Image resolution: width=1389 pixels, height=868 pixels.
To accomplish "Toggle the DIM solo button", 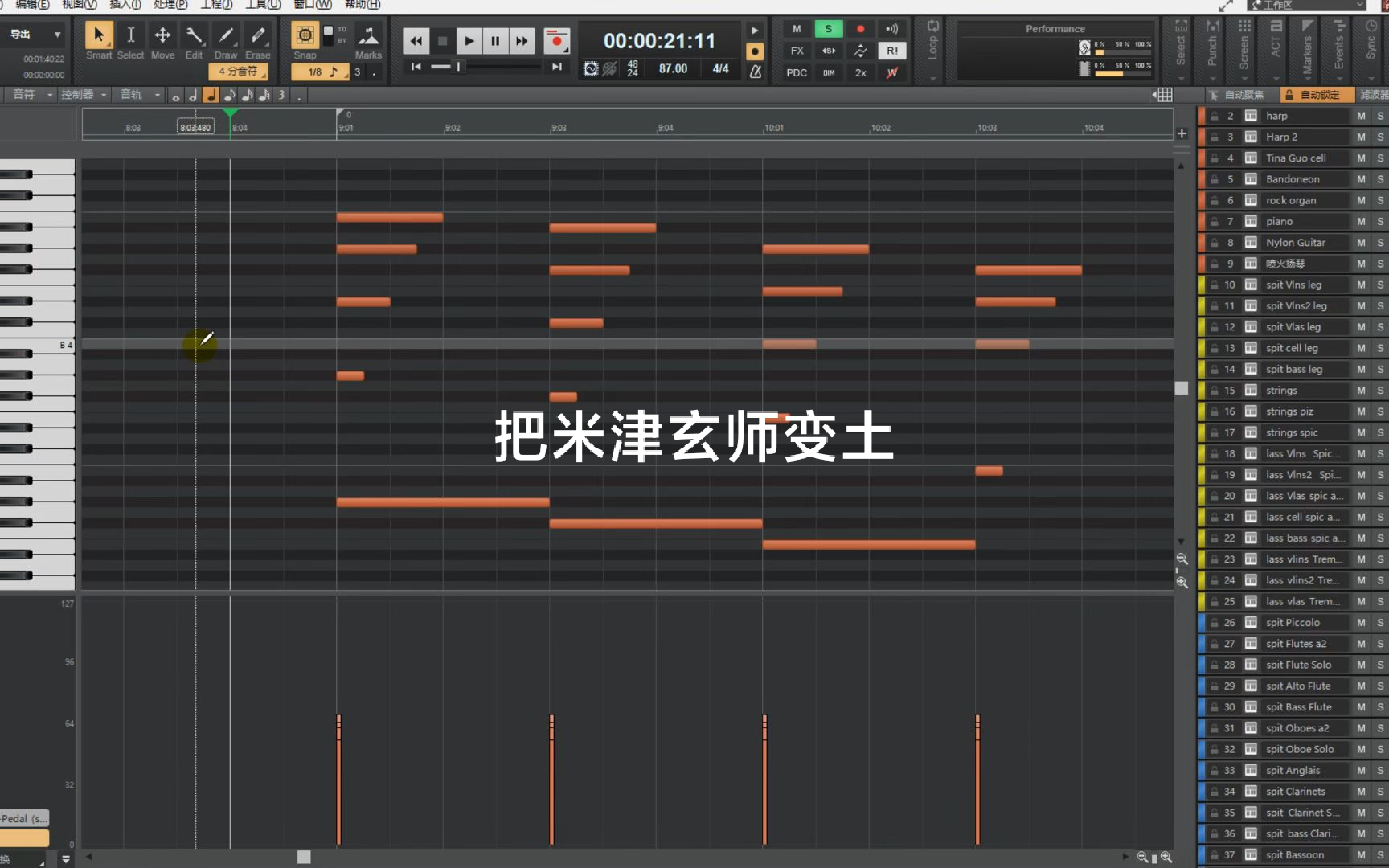I will point(829,72).
